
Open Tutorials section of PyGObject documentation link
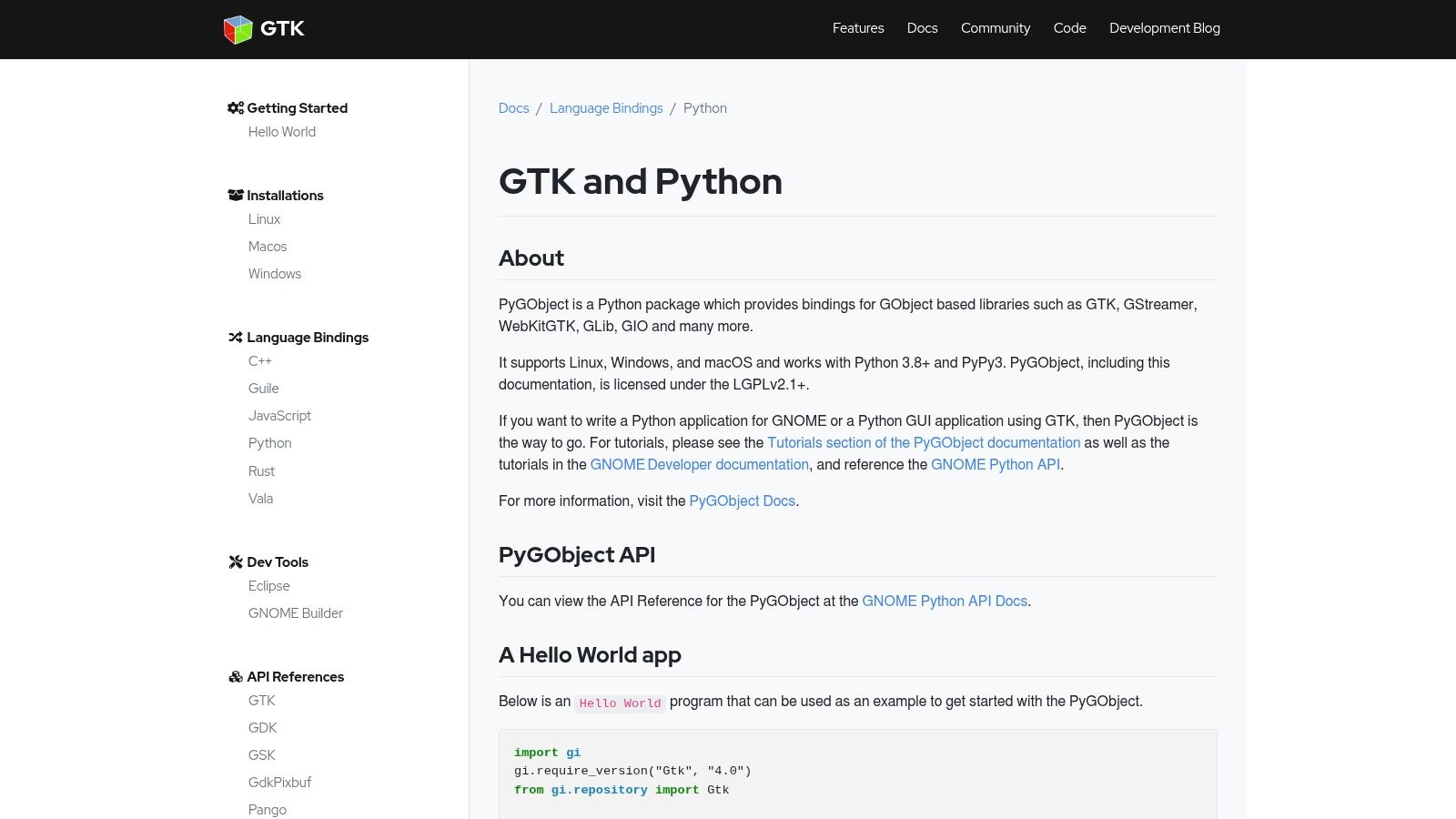pyautogui.click(x=924, y=443)
